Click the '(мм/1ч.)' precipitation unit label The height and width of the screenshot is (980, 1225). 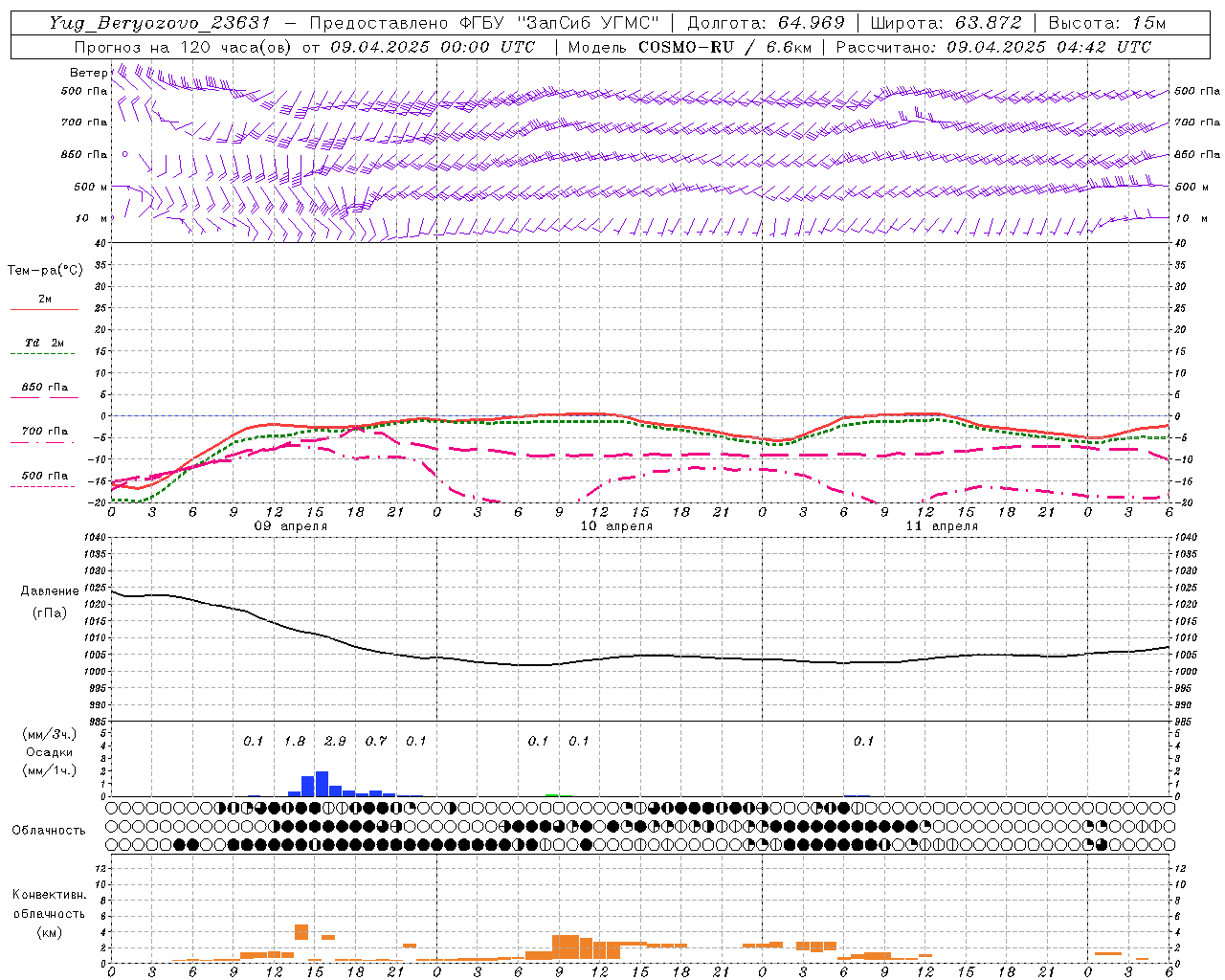click(49, 770)
